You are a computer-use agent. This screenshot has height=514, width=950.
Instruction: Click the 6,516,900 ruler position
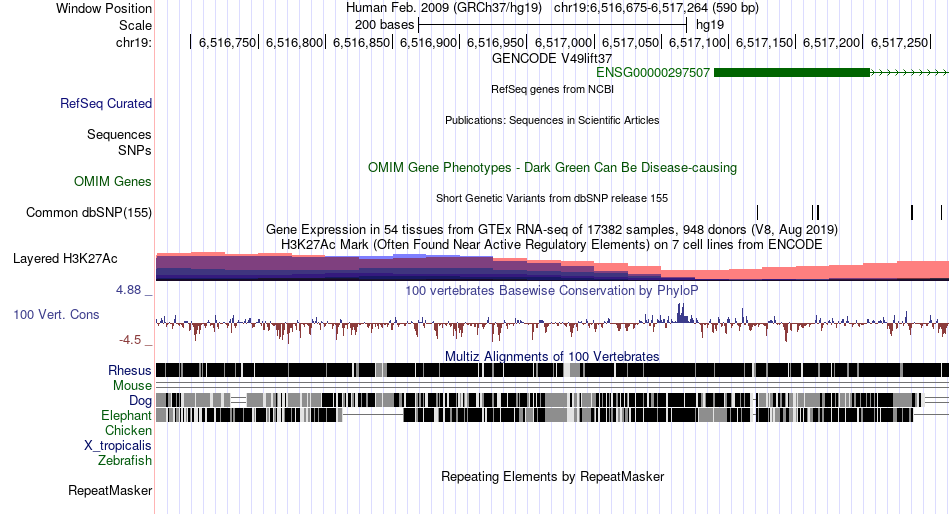[428, 42]
